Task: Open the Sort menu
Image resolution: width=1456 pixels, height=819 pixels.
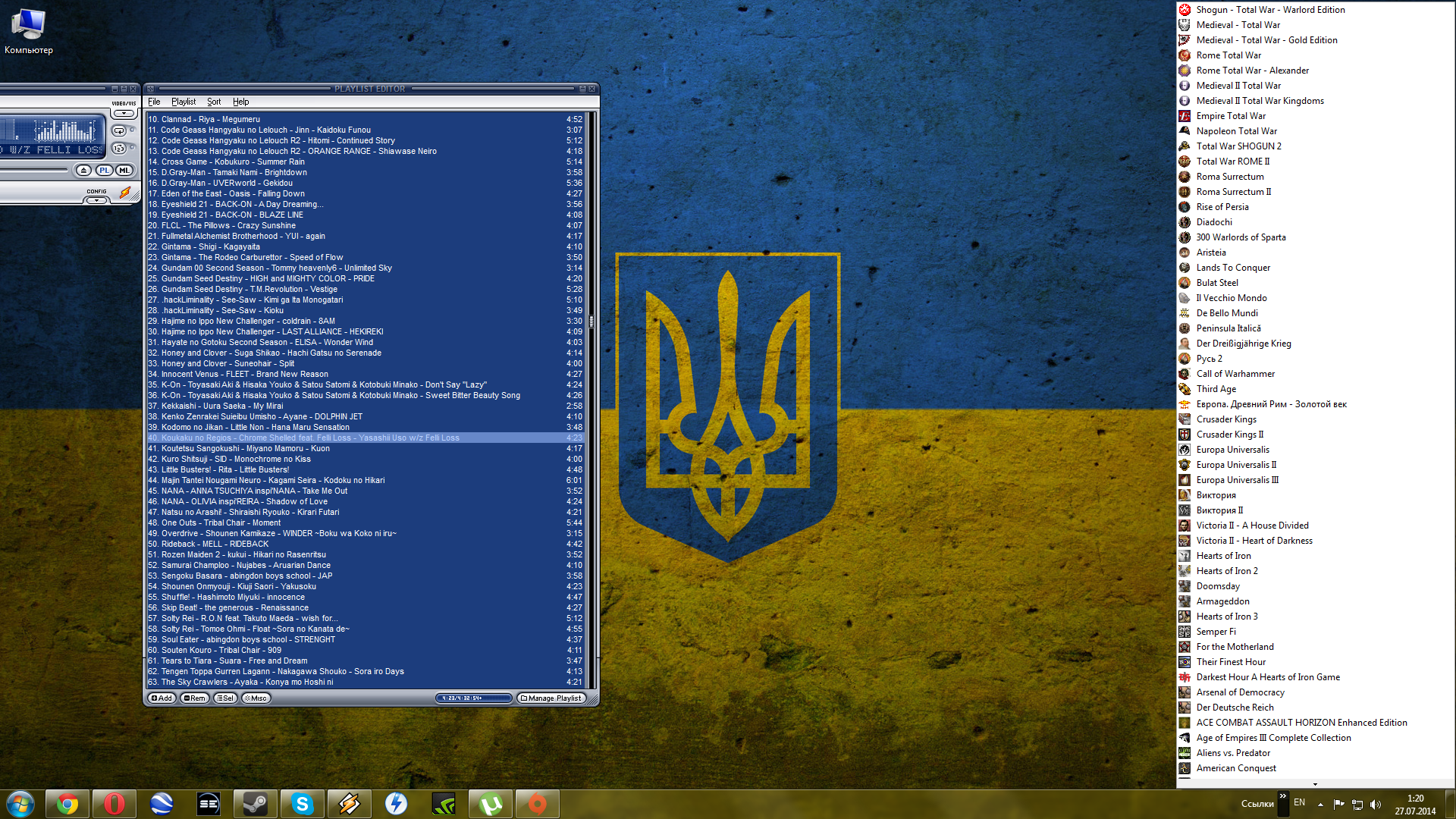Action: pyautogui.click(x=214, y=102)
